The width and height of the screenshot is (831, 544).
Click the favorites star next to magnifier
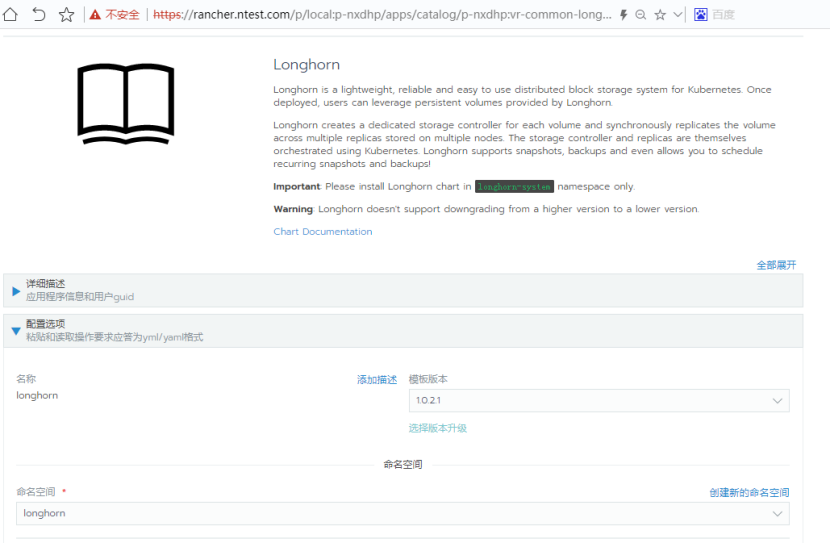660,15
